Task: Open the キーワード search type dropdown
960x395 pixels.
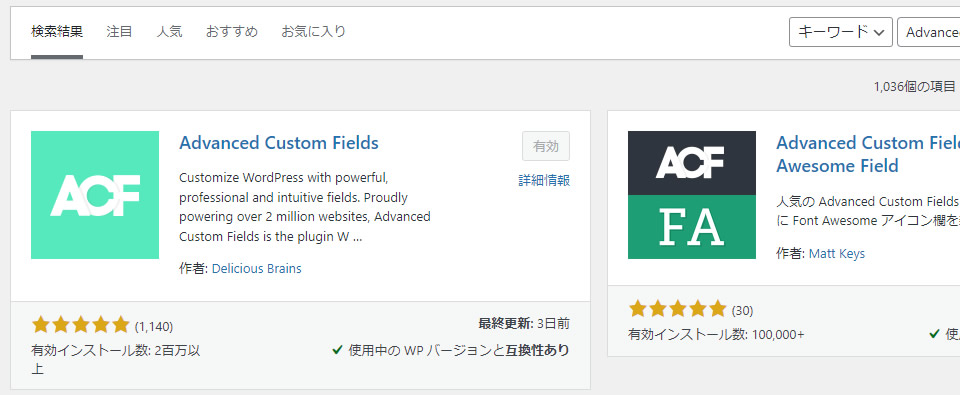Action: 840,32
